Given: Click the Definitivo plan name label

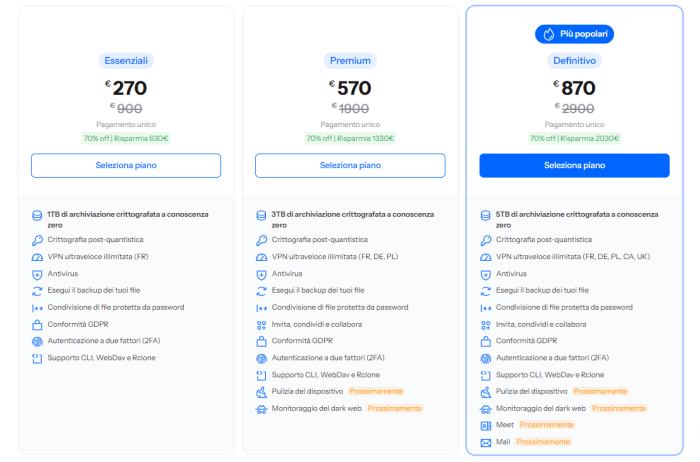Looking at the screenshot, I should [x=575, y=61].
